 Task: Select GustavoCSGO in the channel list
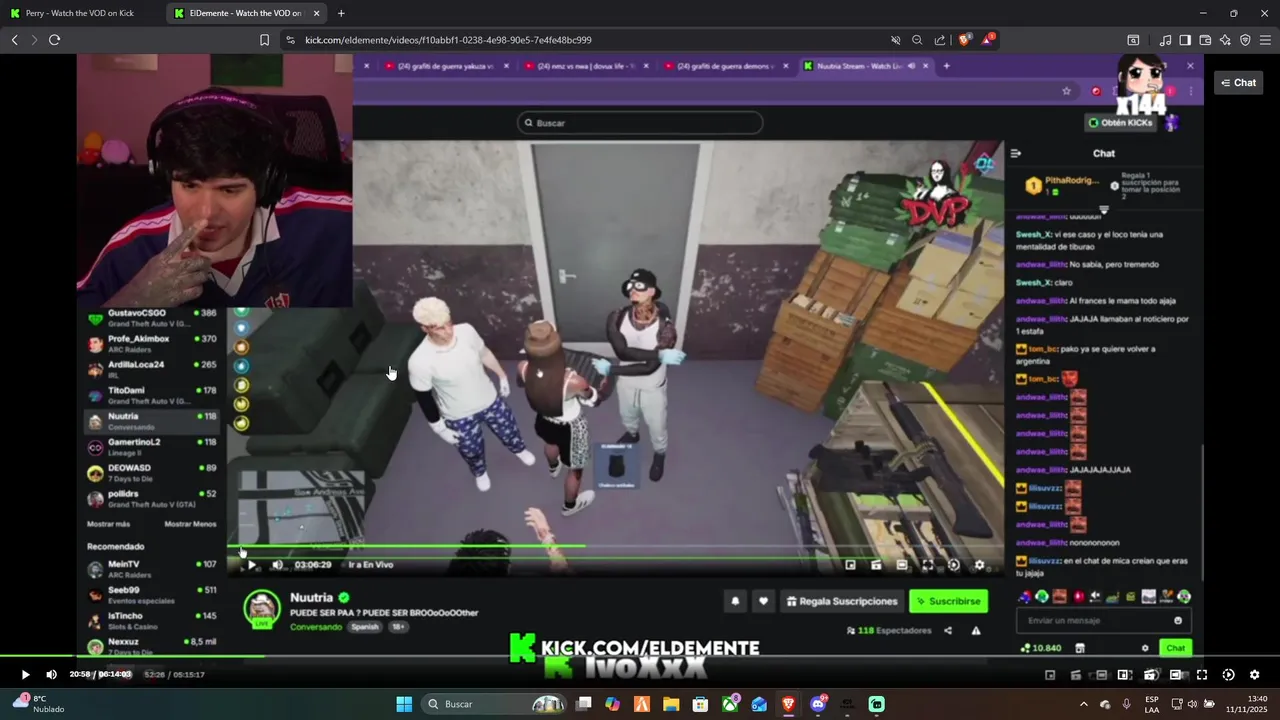pos(153,318)
